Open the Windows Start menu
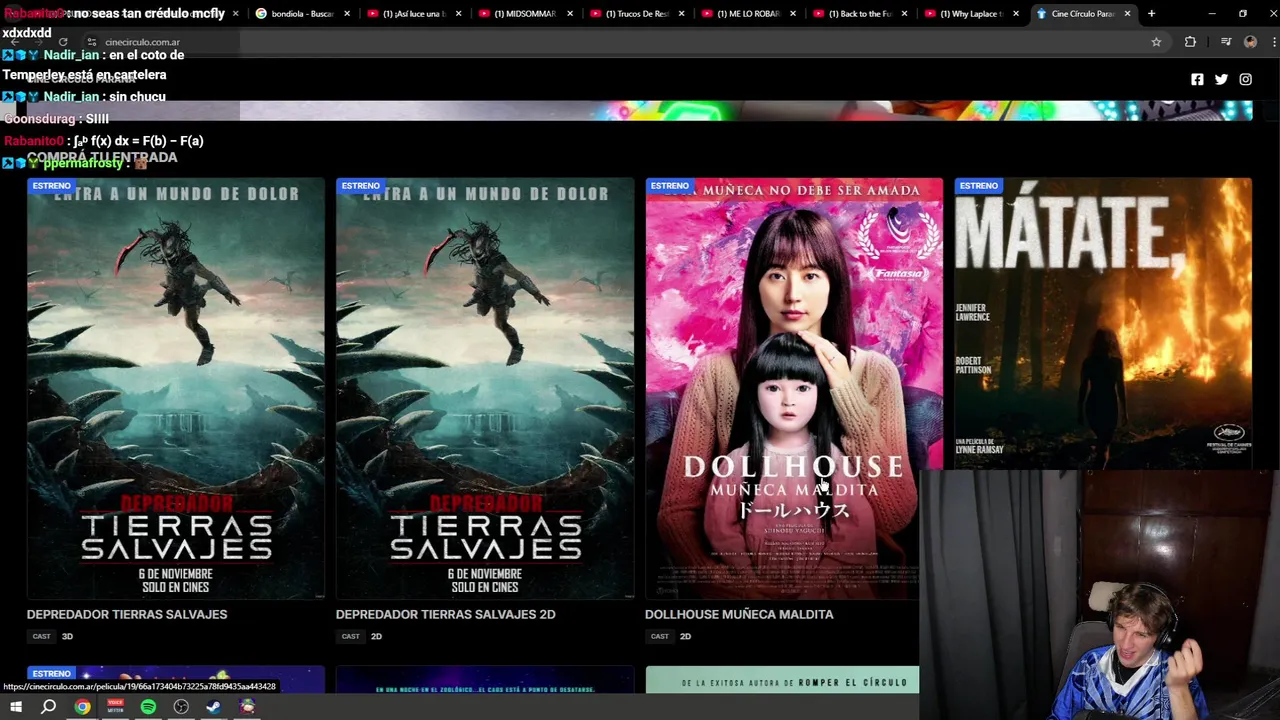This screenshot has height=720, width=1280. (16, 707)
